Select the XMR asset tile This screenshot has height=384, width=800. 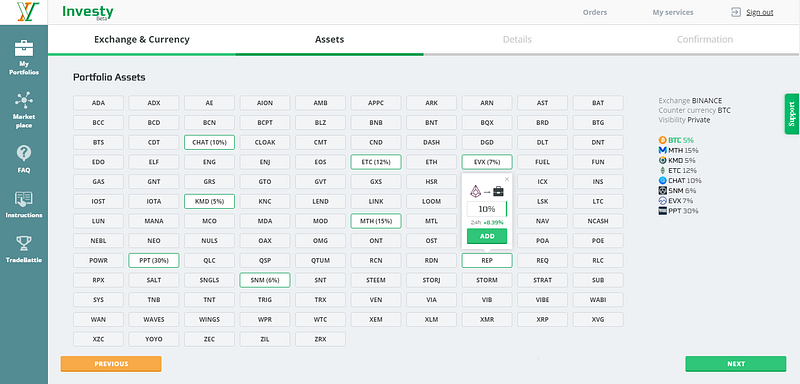tap(487, 320)
